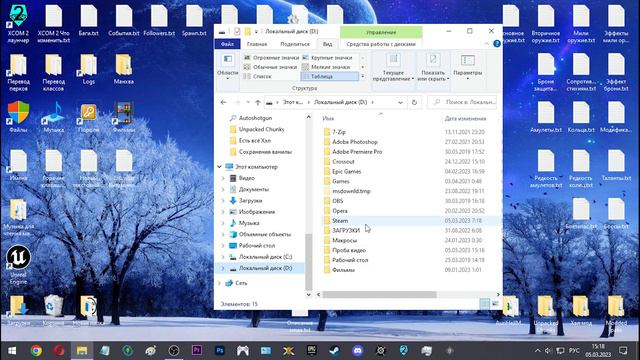Viewport: 640px width, 360px height.
Task: Open Discord from the taskbar
Action: pyautogui.click(x=358, y=351)
